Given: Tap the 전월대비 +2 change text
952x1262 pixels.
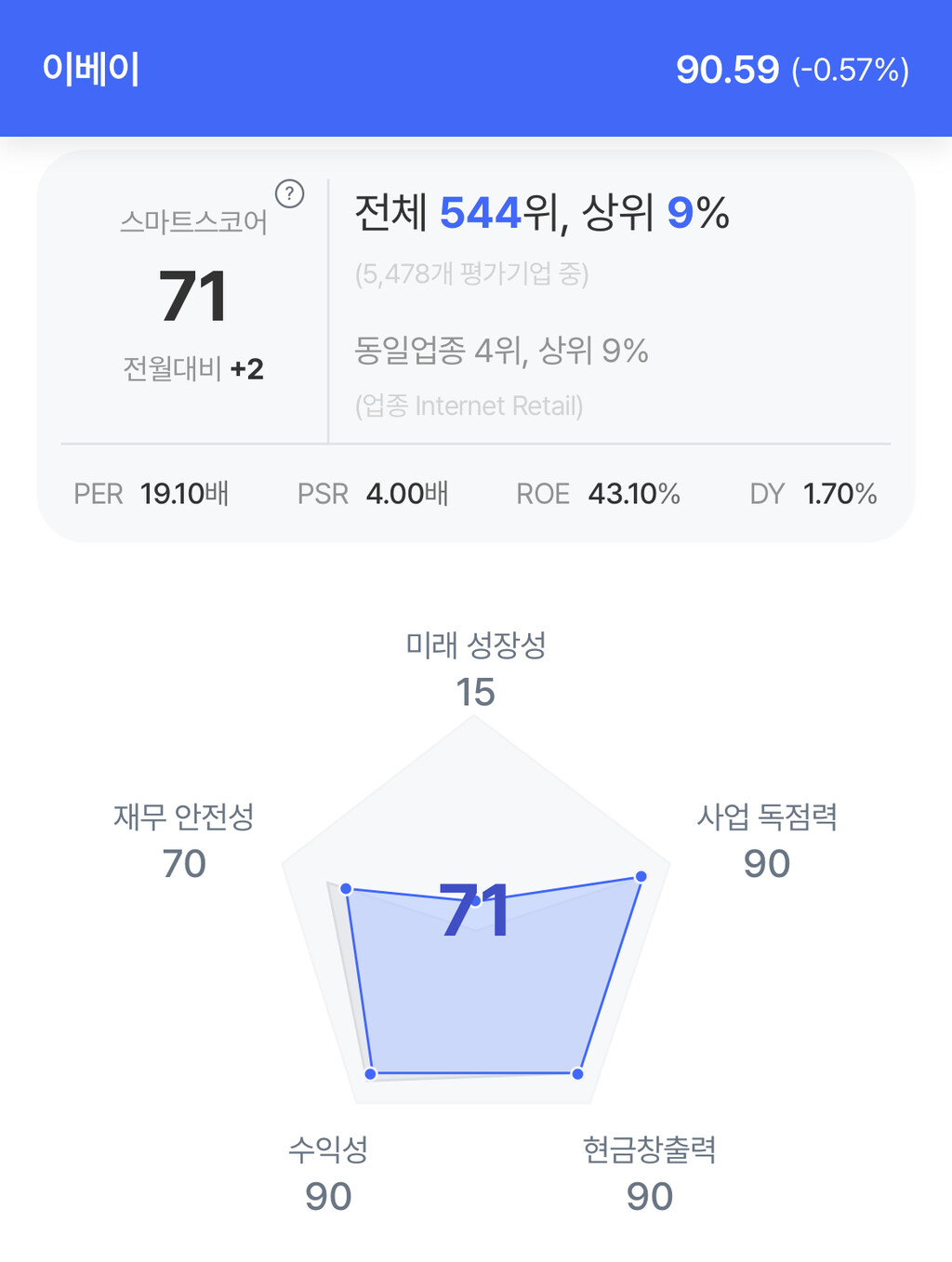Looking at the screenshot, I should [x=193, y=369].
